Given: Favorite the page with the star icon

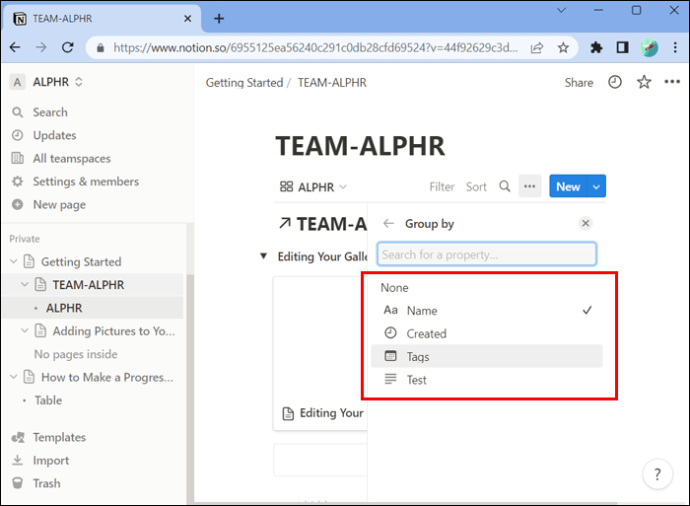Looking at the screenshot, I should coord(644,82).
